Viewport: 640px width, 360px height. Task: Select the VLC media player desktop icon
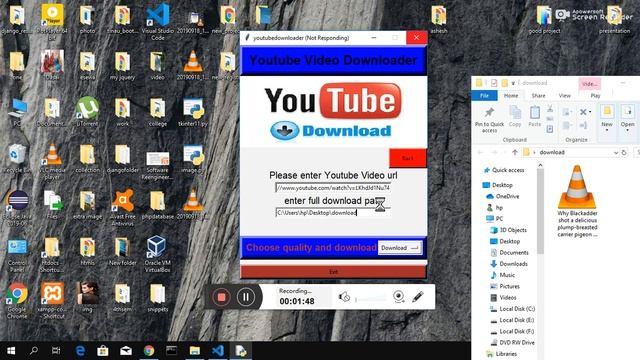click(x=52, y=162)
